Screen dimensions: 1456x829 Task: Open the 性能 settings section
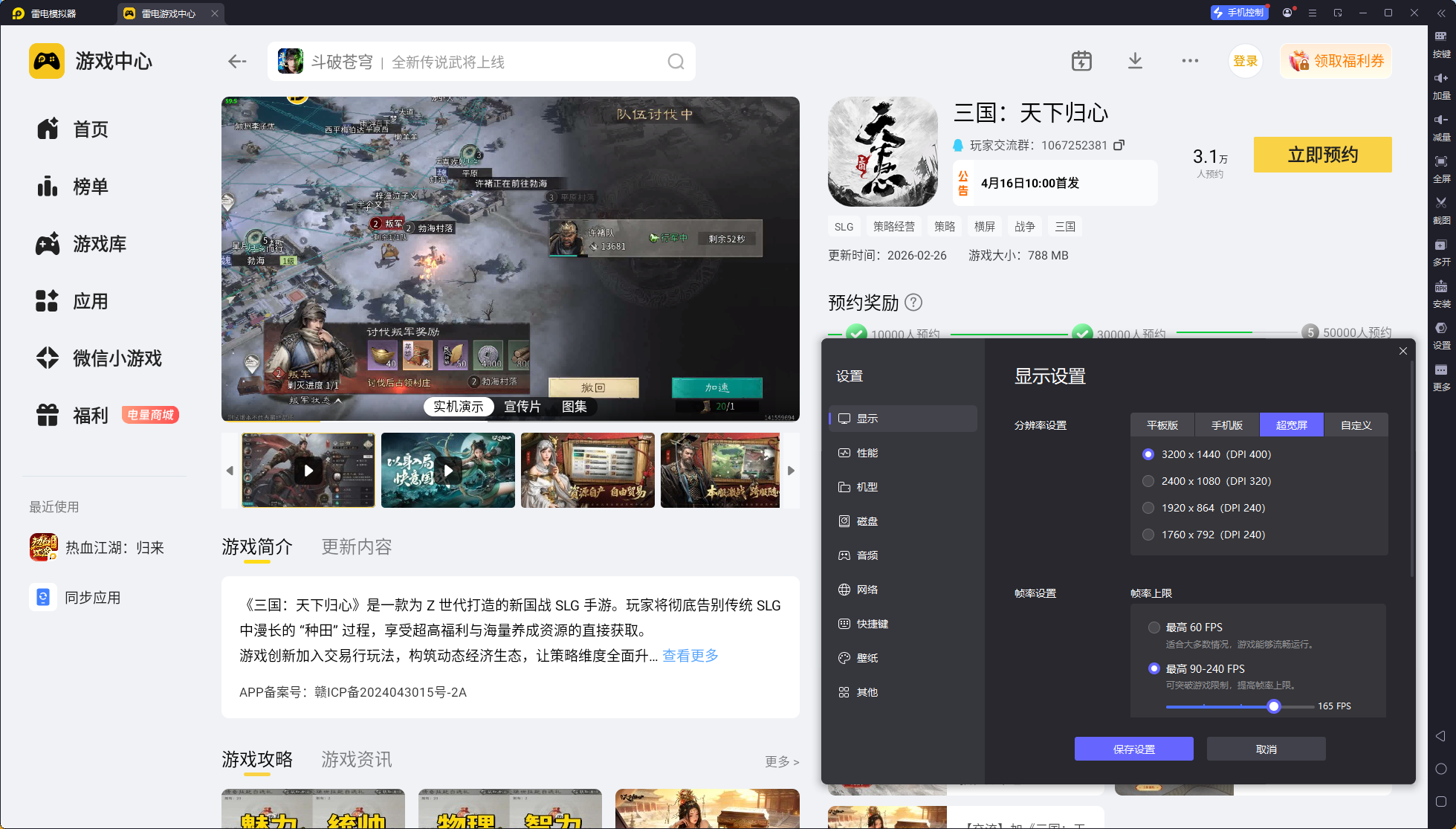pos(903,453)
